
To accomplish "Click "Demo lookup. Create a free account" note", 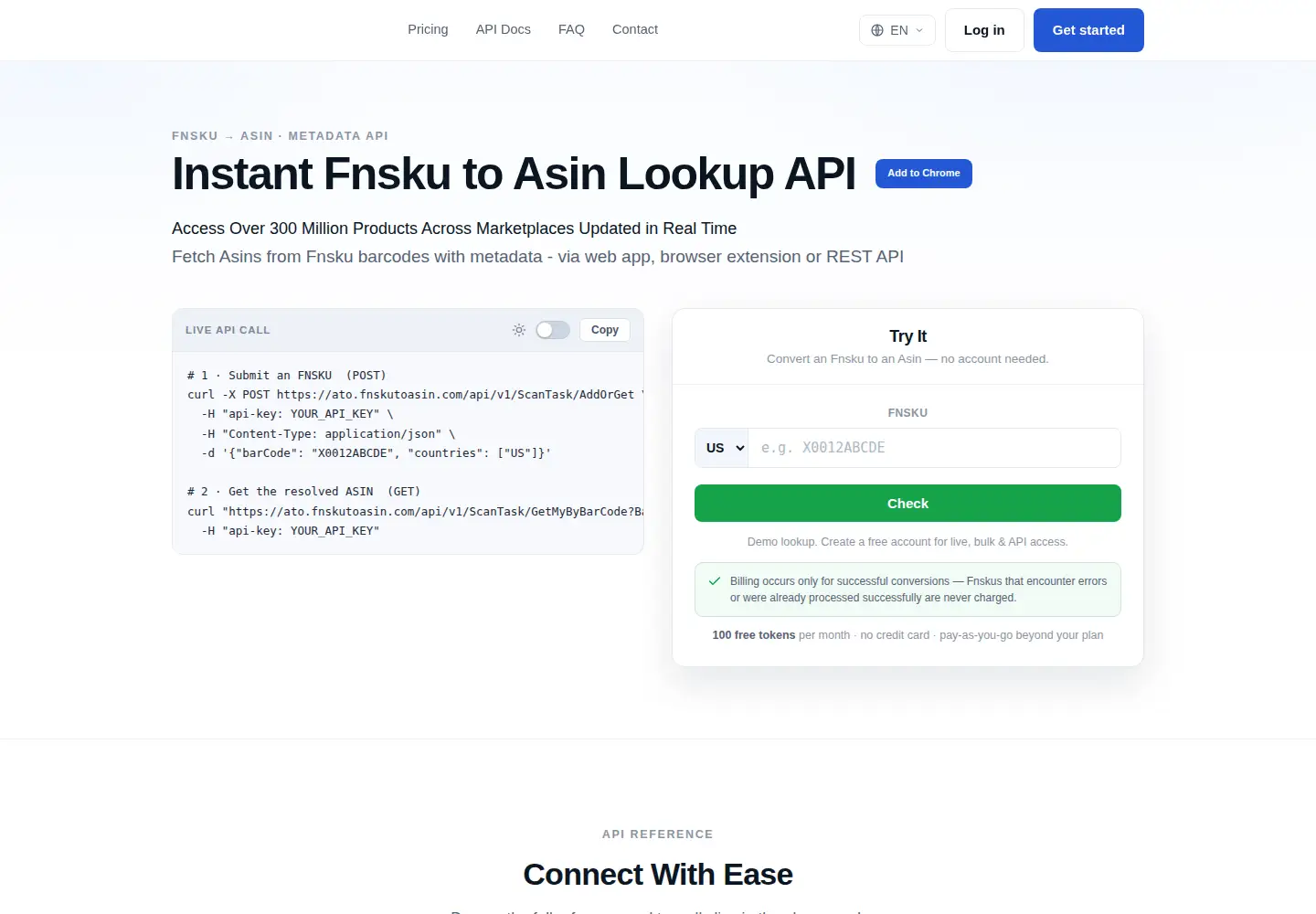I will pos(907,542).
